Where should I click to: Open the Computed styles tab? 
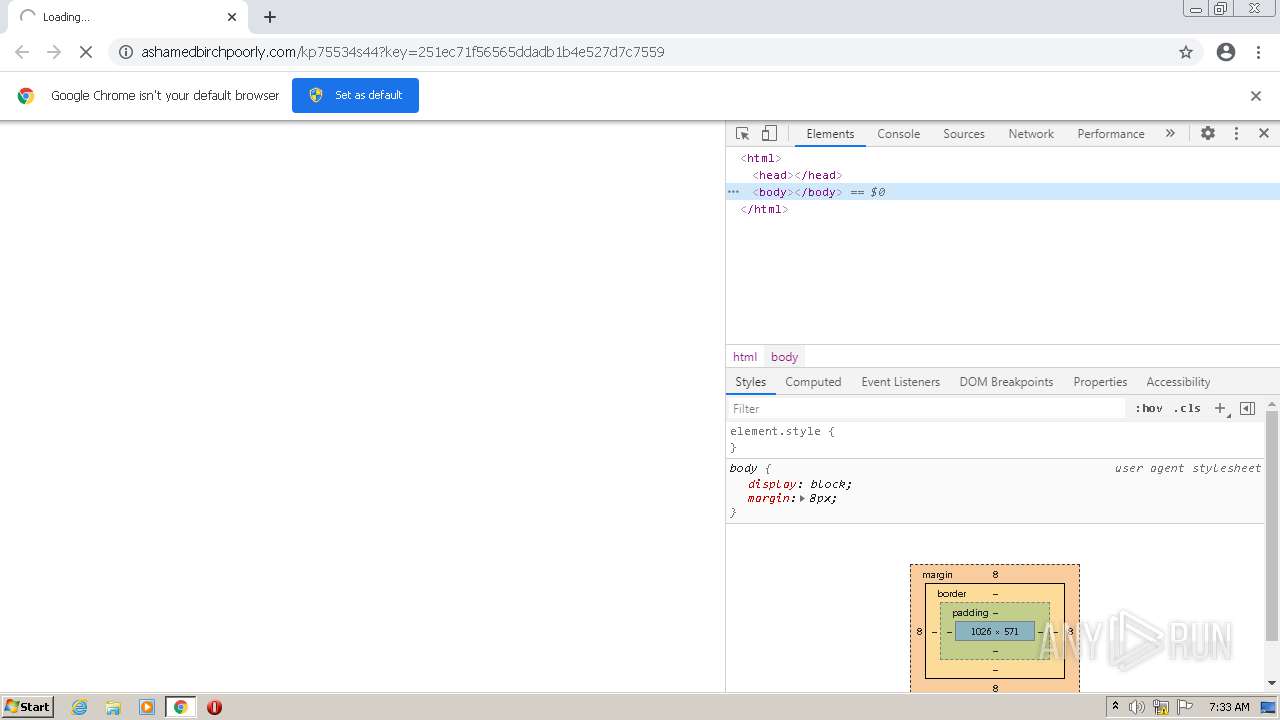pos(813,382)
